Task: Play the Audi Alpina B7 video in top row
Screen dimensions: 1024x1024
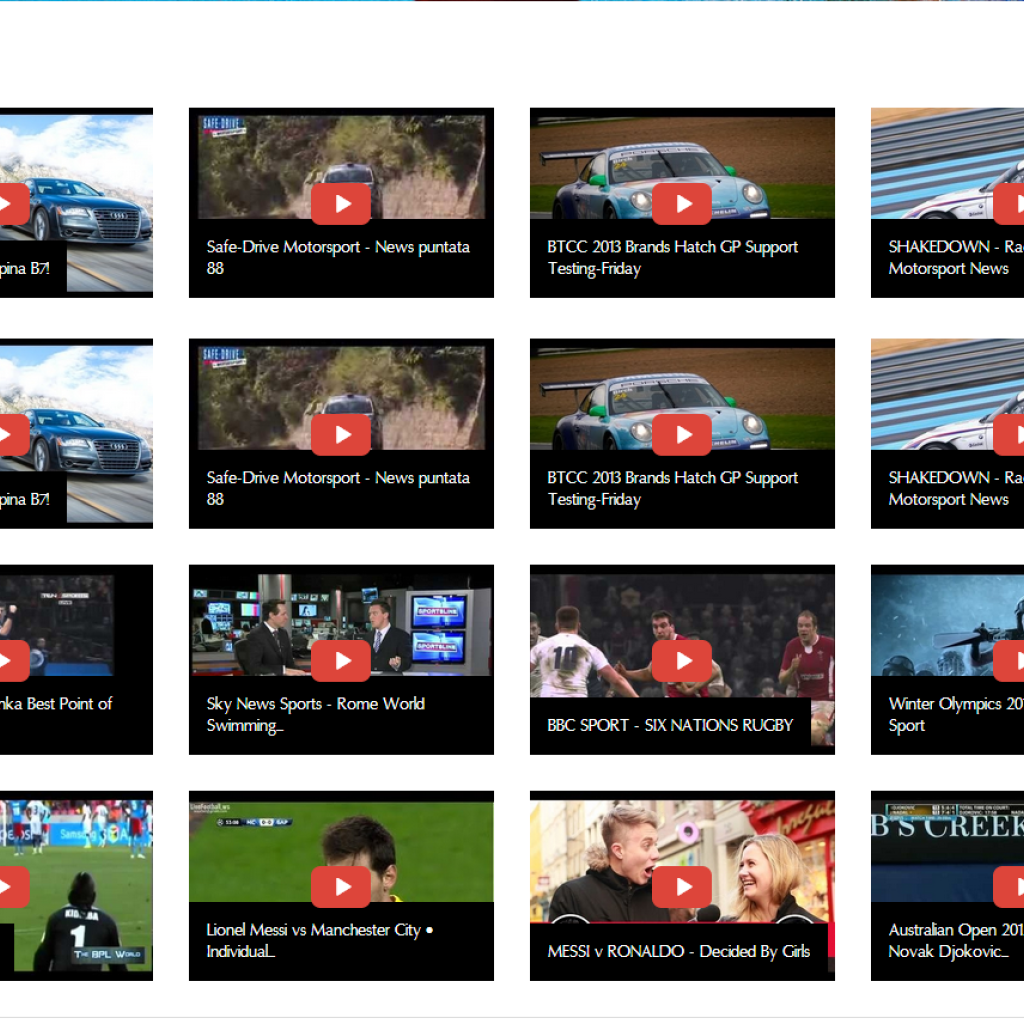Action: click(x=13, y=204)
